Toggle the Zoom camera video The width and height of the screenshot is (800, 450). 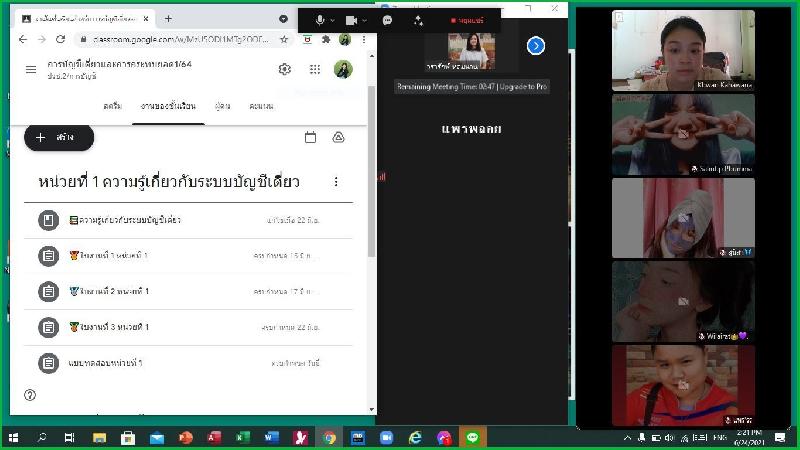click(351, 20)
